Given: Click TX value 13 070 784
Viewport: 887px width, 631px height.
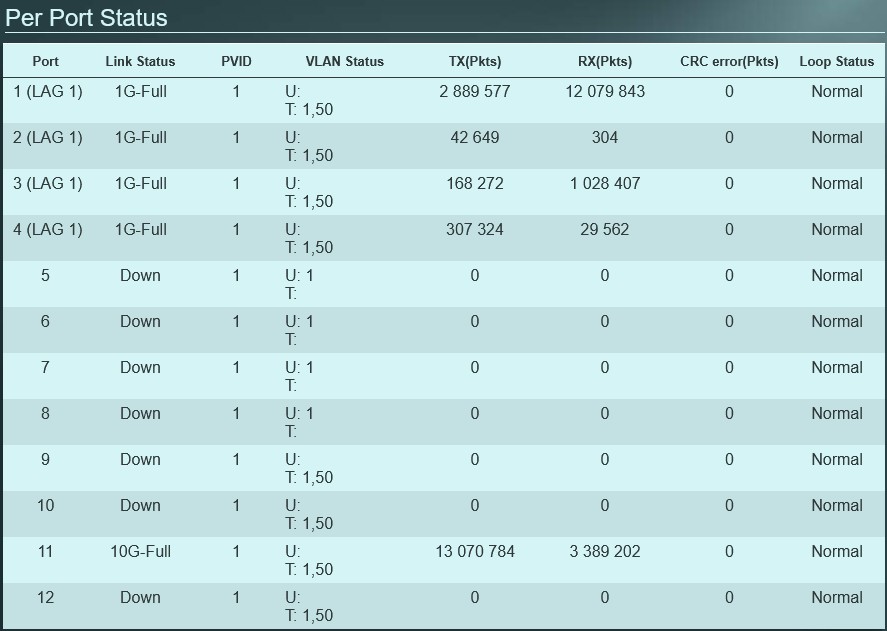Looking at the screenshot, I should coord(475,552).
